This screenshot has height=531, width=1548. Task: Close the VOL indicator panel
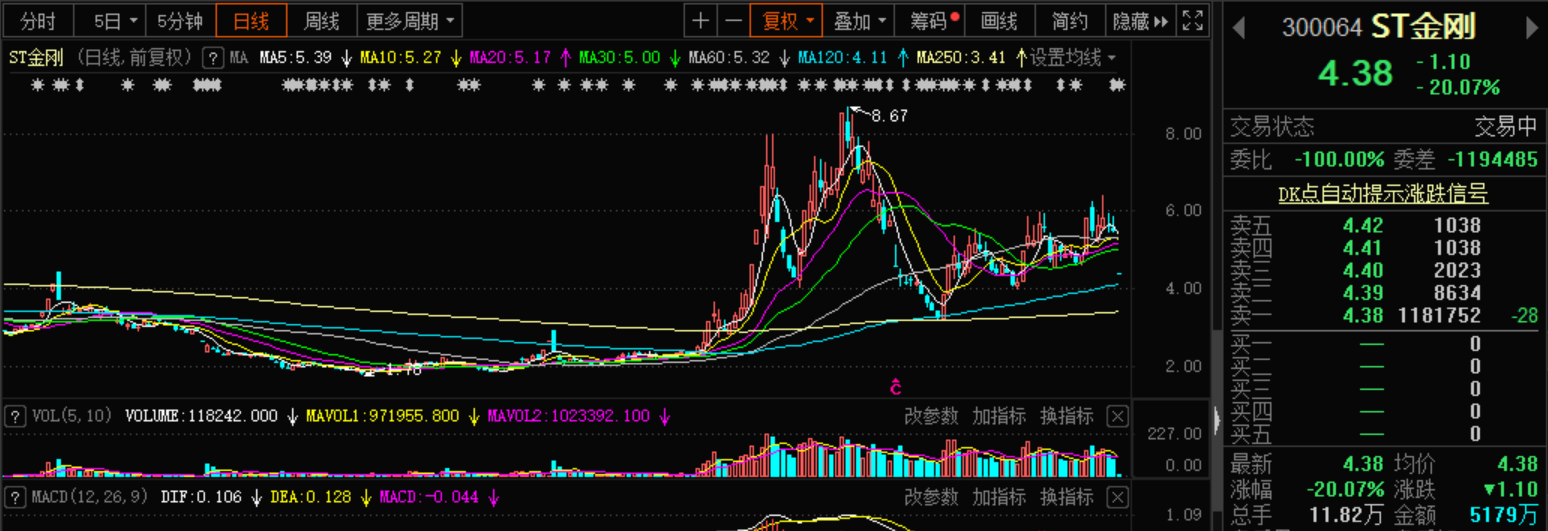tap(1119, 416)
